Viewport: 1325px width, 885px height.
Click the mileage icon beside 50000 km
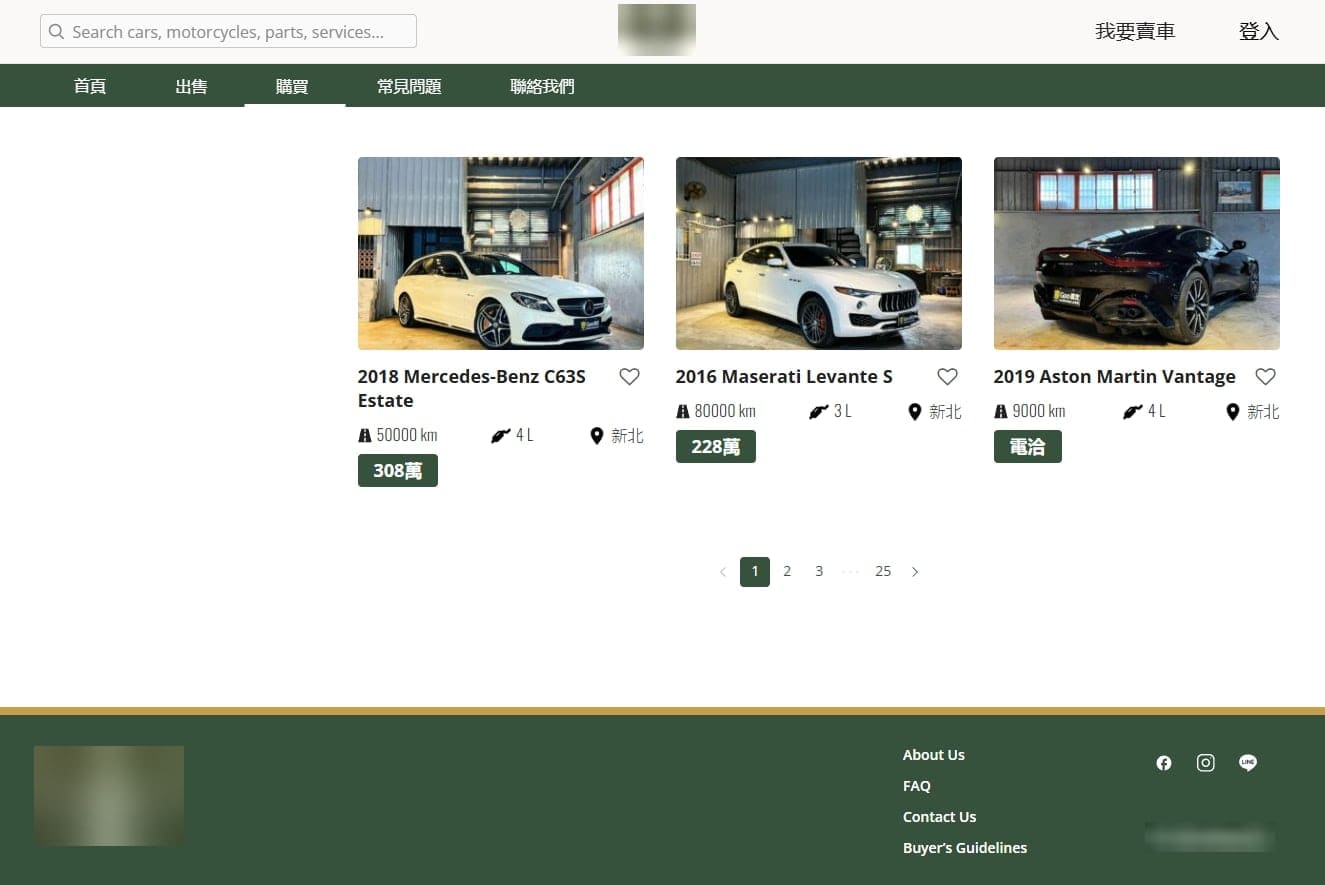click(x=365, y=436)
